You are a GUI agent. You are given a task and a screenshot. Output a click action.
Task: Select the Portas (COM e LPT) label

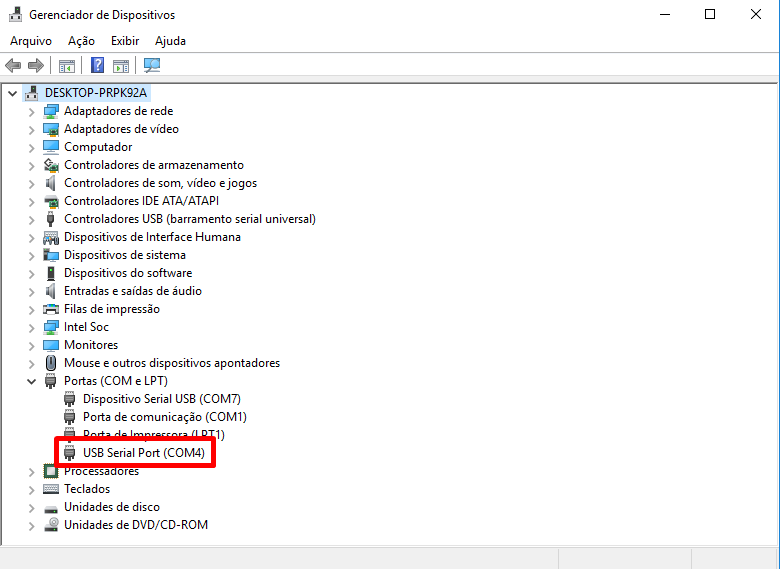[x=116, y=381]
